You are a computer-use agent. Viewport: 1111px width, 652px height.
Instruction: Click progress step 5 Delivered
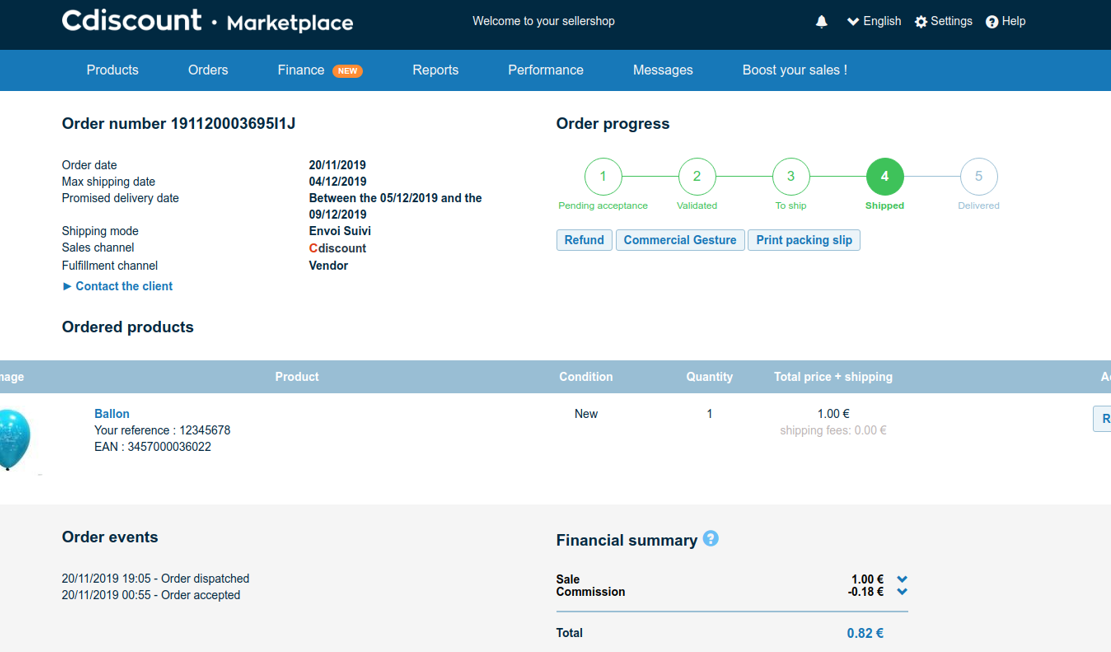pyautogui.click(x=979, y=176)
